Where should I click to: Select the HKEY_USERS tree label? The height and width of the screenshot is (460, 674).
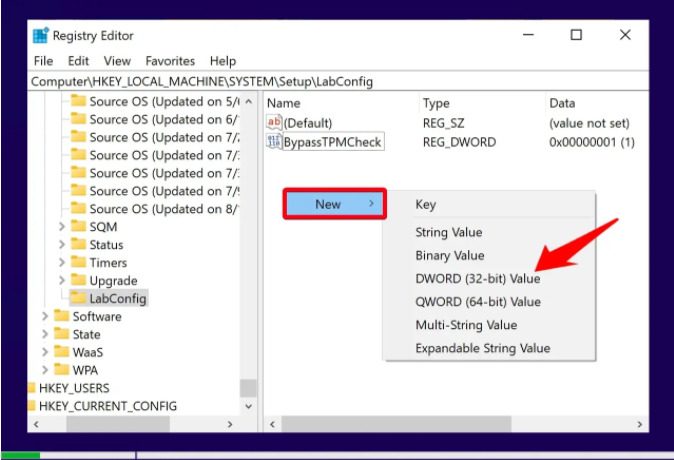74,388
